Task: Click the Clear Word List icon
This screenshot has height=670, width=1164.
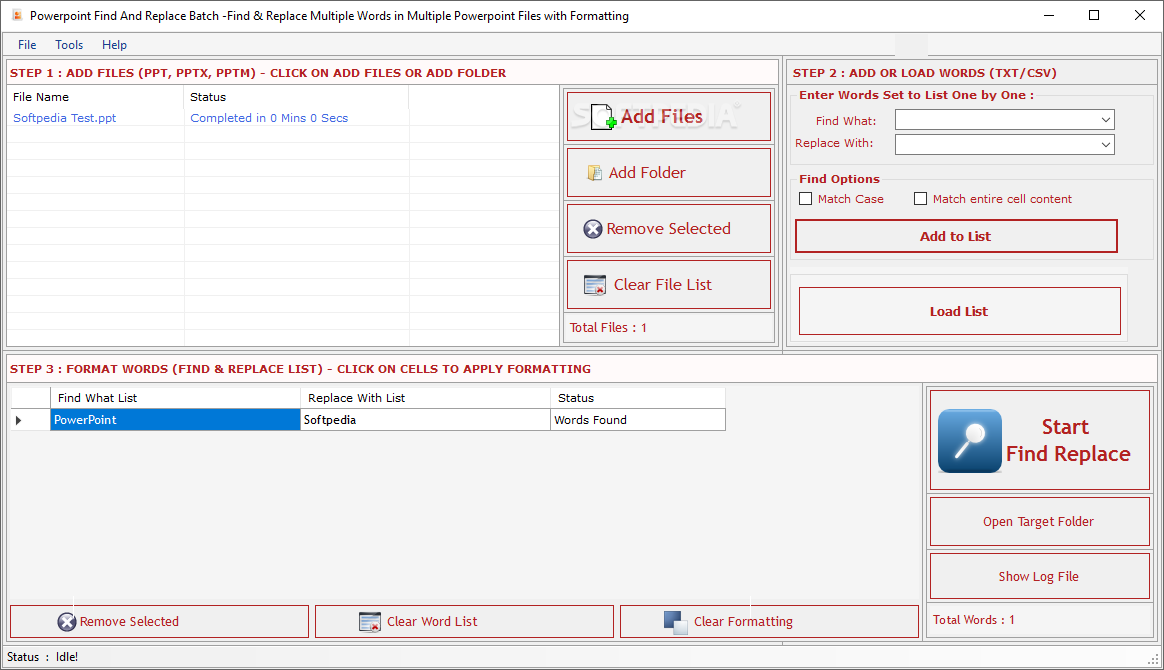Action: (x=370, y=622)
